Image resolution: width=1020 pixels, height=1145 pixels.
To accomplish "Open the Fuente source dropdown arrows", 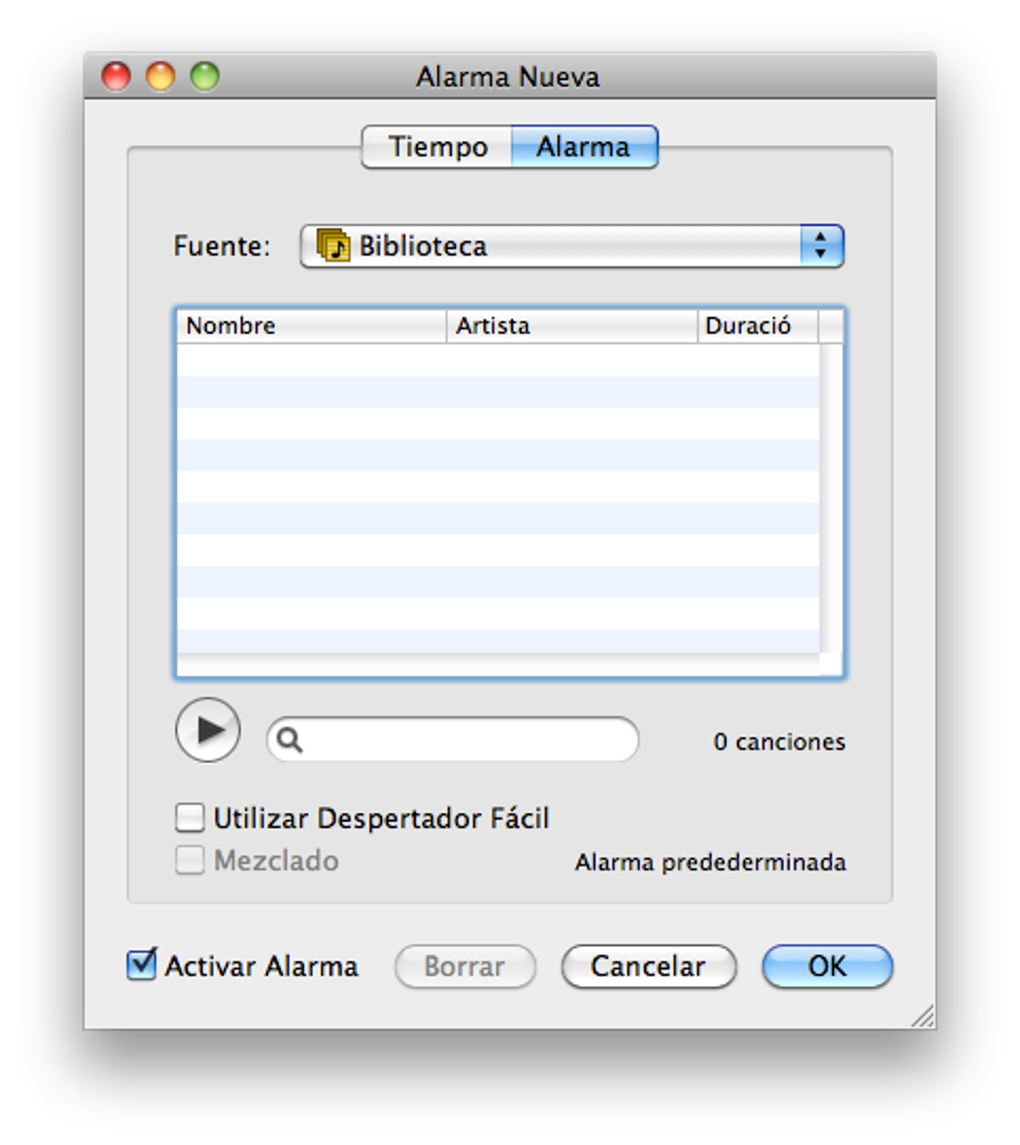I will pos(821,246).
